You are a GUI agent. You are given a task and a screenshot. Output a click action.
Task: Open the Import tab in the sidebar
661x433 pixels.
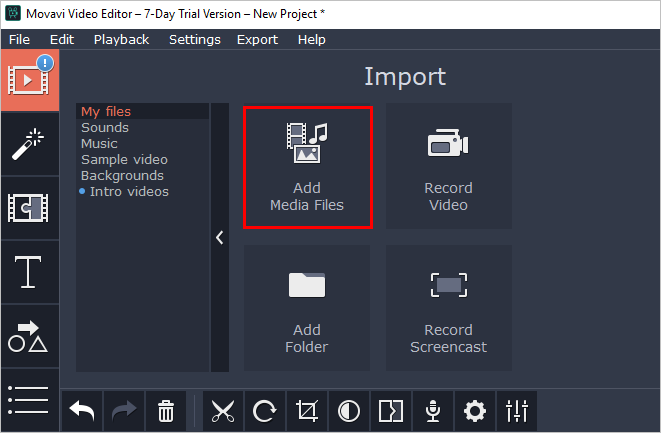30,80
